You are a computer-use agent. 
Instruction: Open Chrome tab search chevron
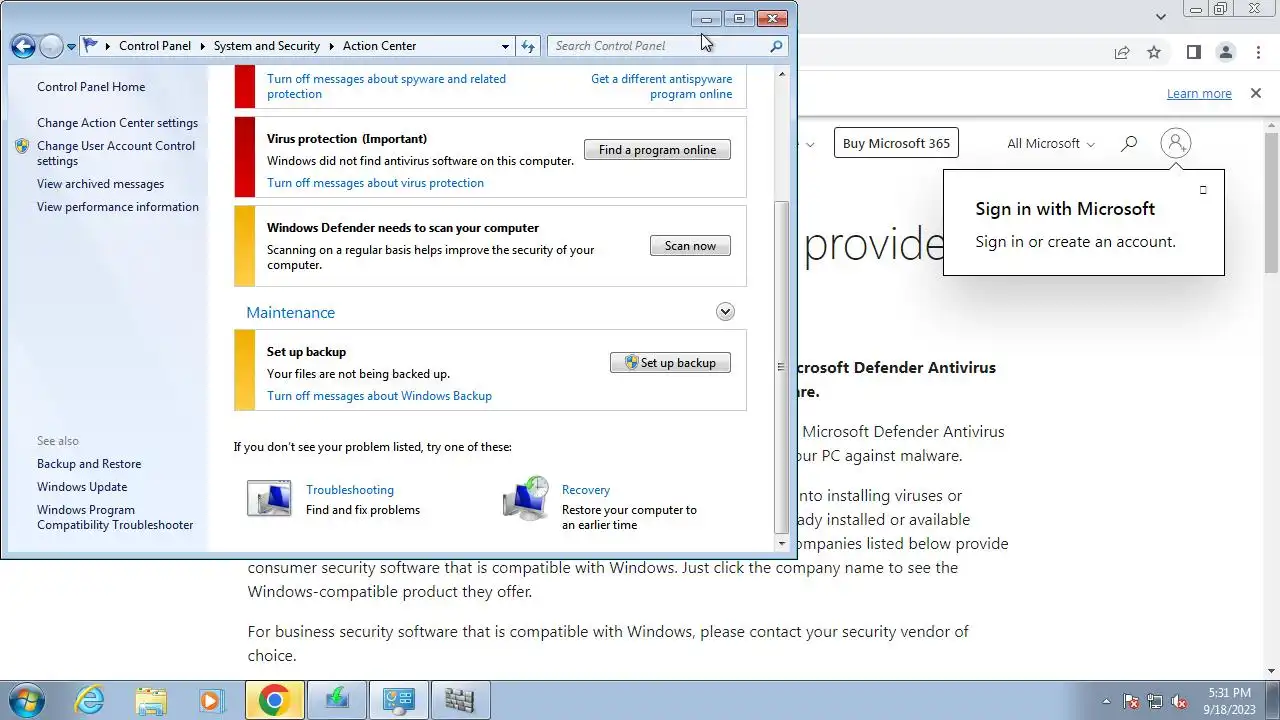[1161, 16]
